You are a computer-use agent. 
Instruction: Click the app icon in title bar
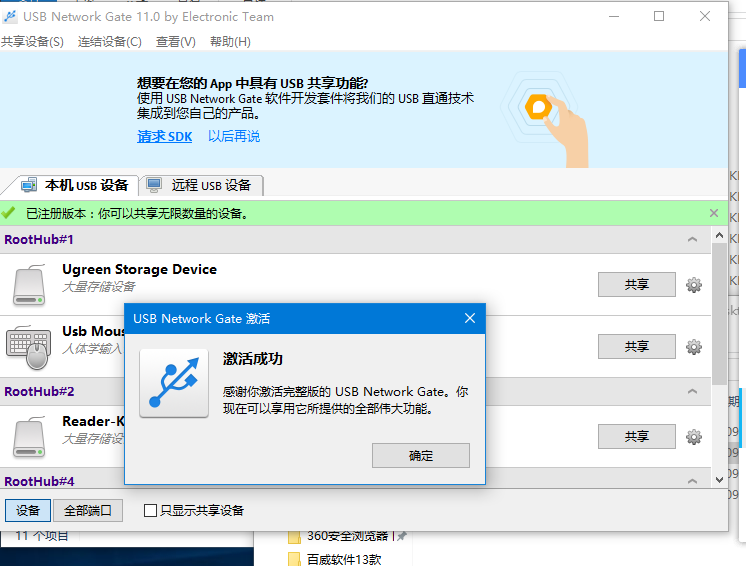pyautogui.click(x=10, y=17)
